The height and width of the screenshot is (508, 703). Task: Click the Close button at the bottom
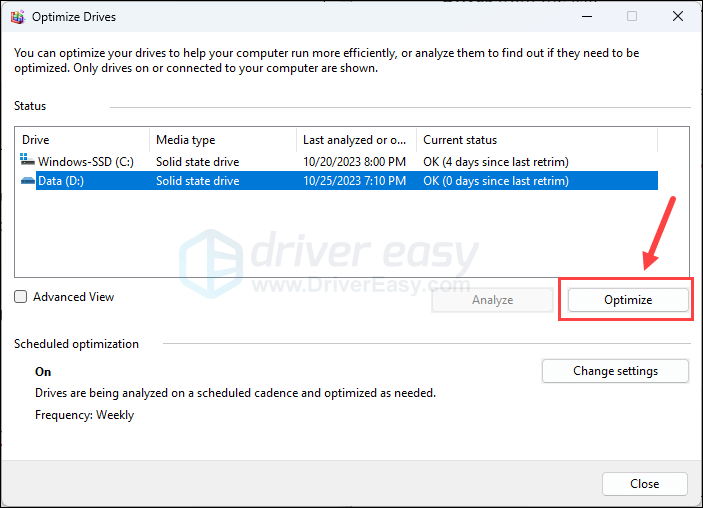pyautogui.click(x=644, y=484)
